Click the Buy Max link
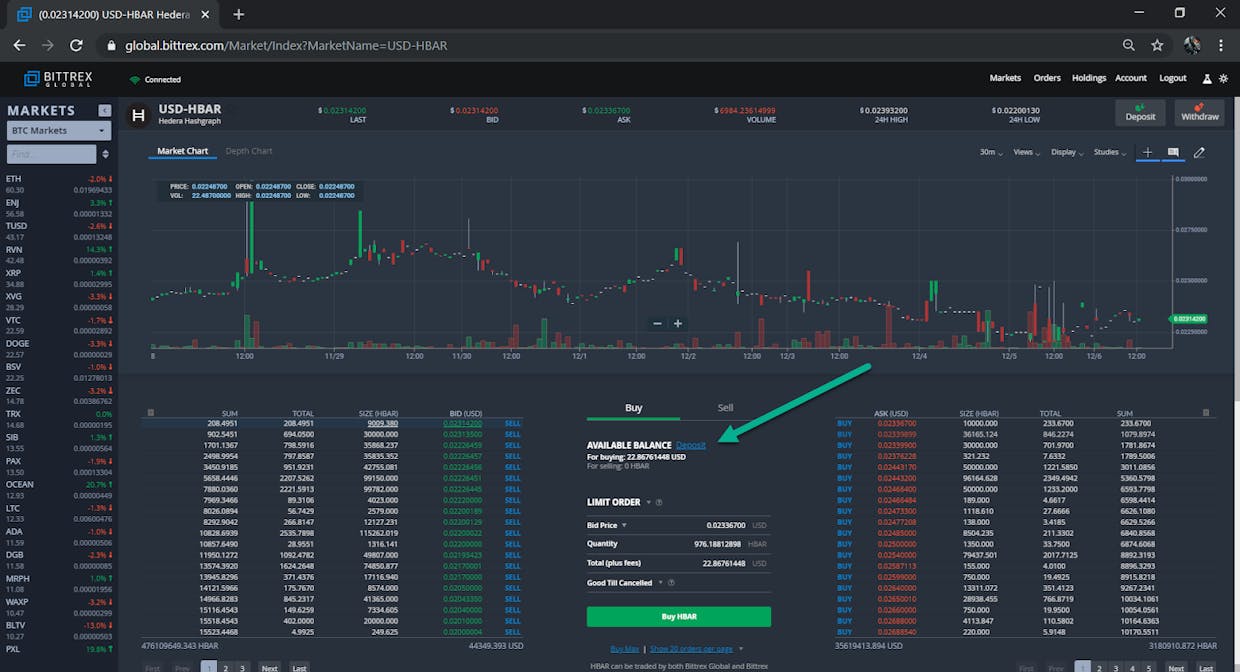 [x=624, y=649]
